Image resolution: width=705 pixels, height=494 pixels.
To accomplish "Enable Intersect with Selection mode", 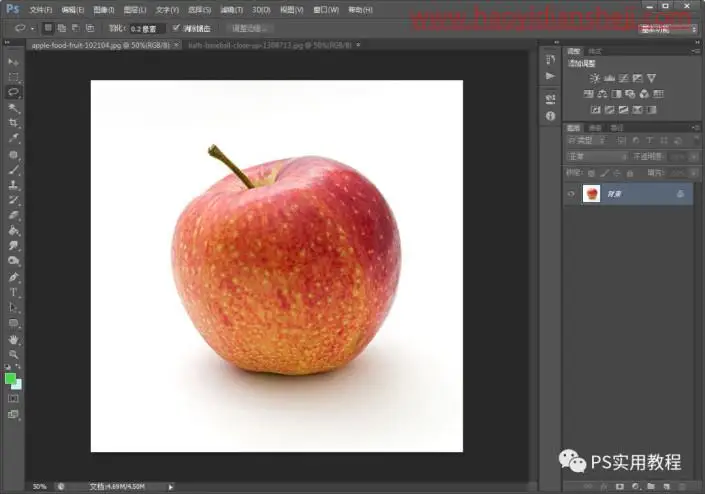I will pos(90,28).
